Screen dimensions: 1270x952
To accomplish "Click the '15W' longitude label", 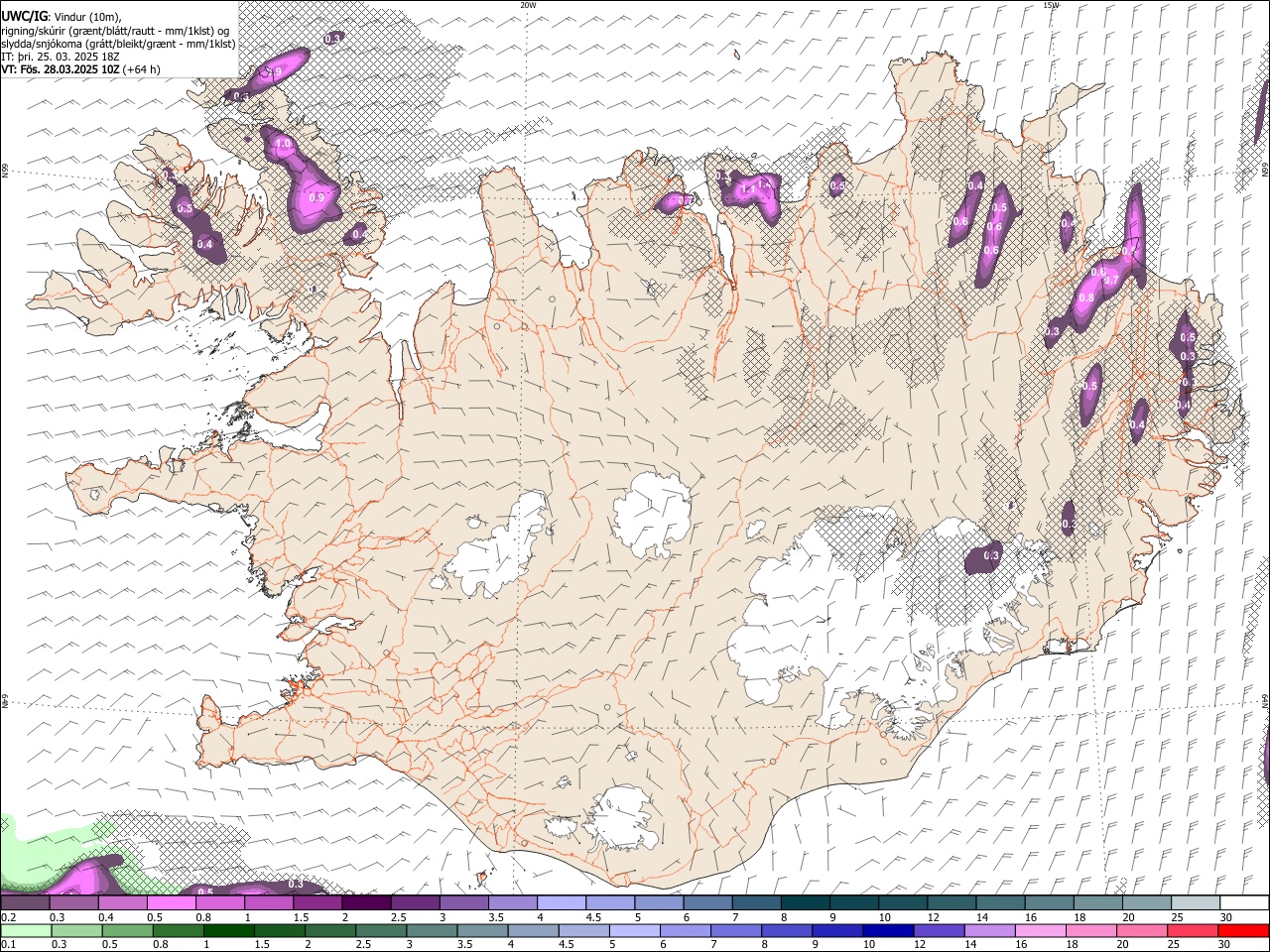I will coord(1051,5).
